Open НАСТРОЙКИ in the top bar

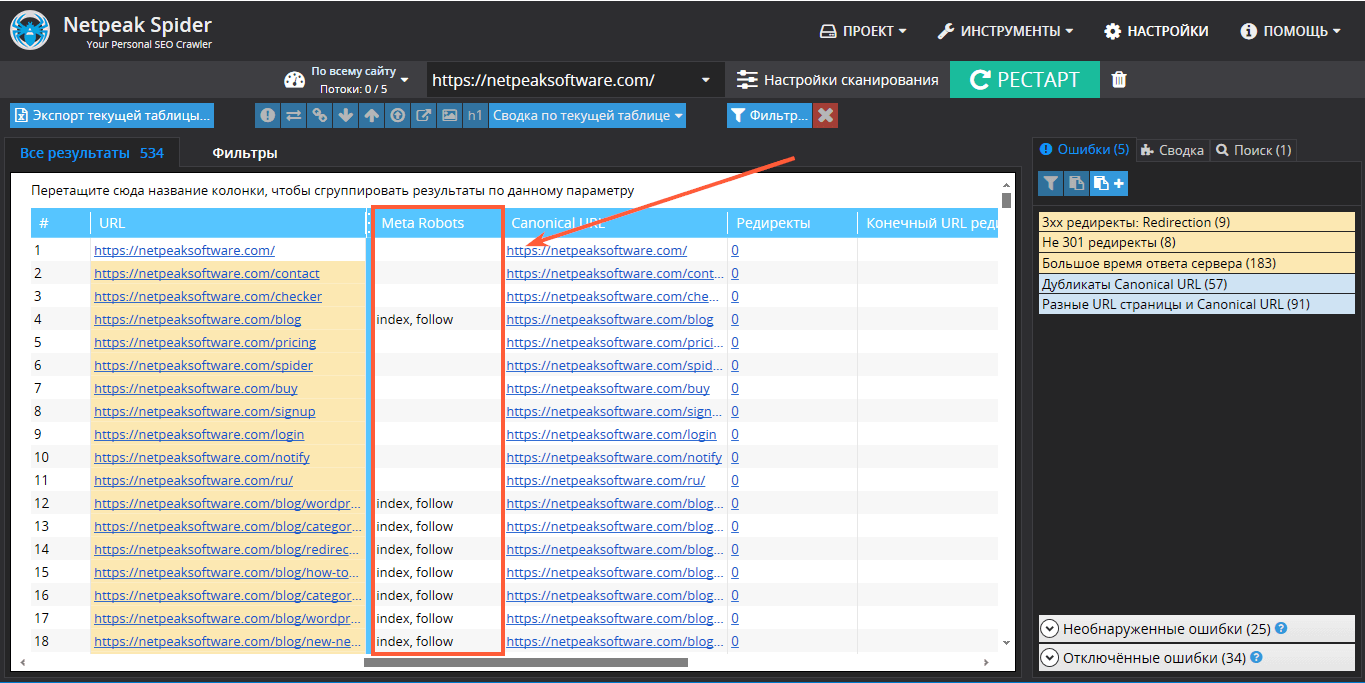1156,31
